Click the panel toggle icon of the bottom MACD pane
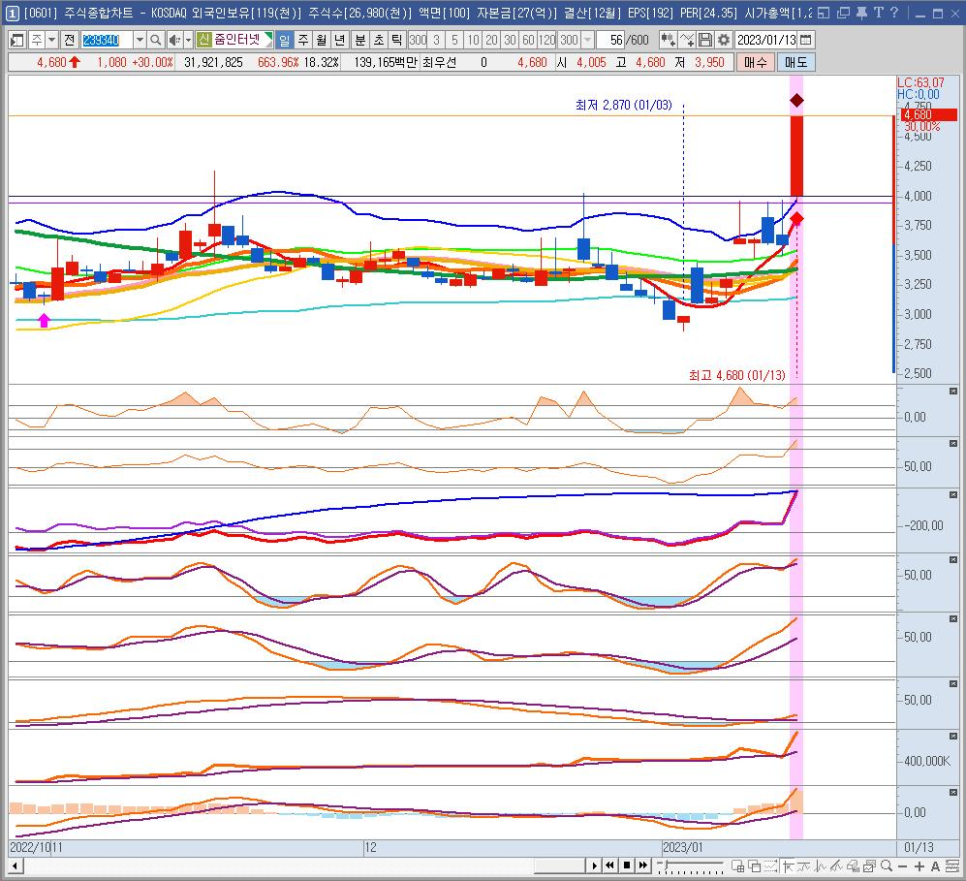Viewport: 966px width, 881px height. (953, 792)
